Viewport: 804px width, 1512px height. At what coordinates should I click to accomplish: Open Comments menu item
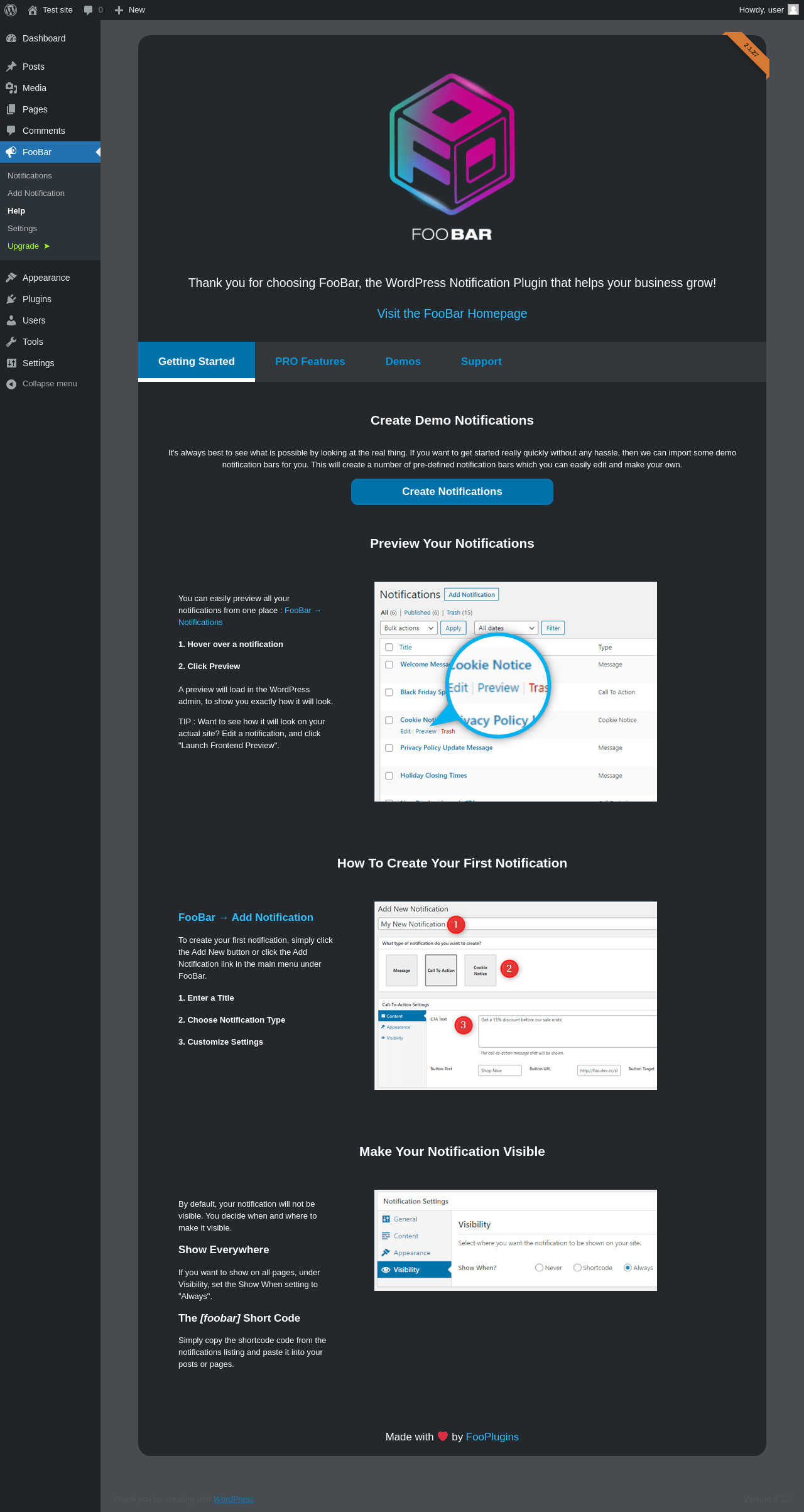50,131
